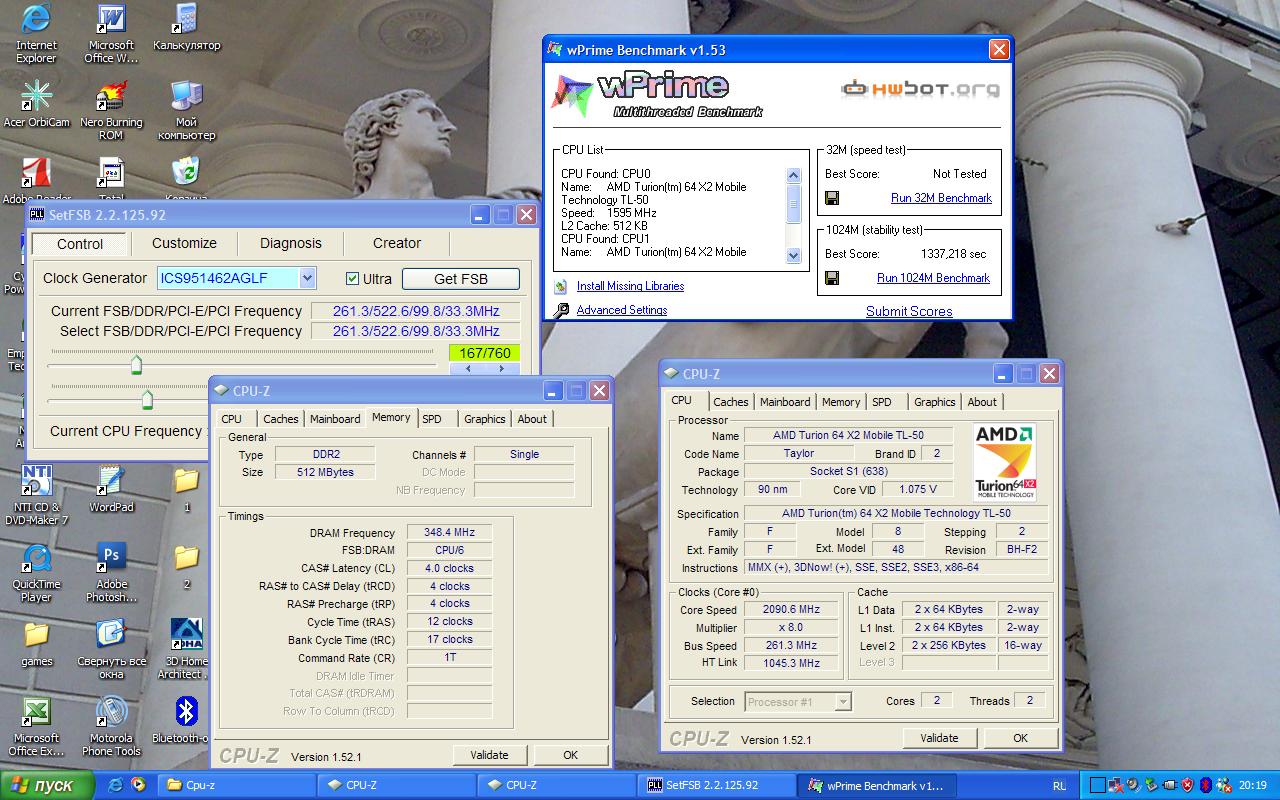Open Mainboard tab in CPU-Z CPU window
The height and width of the screenshot is (800, 1280).
(x=785, y=402)
